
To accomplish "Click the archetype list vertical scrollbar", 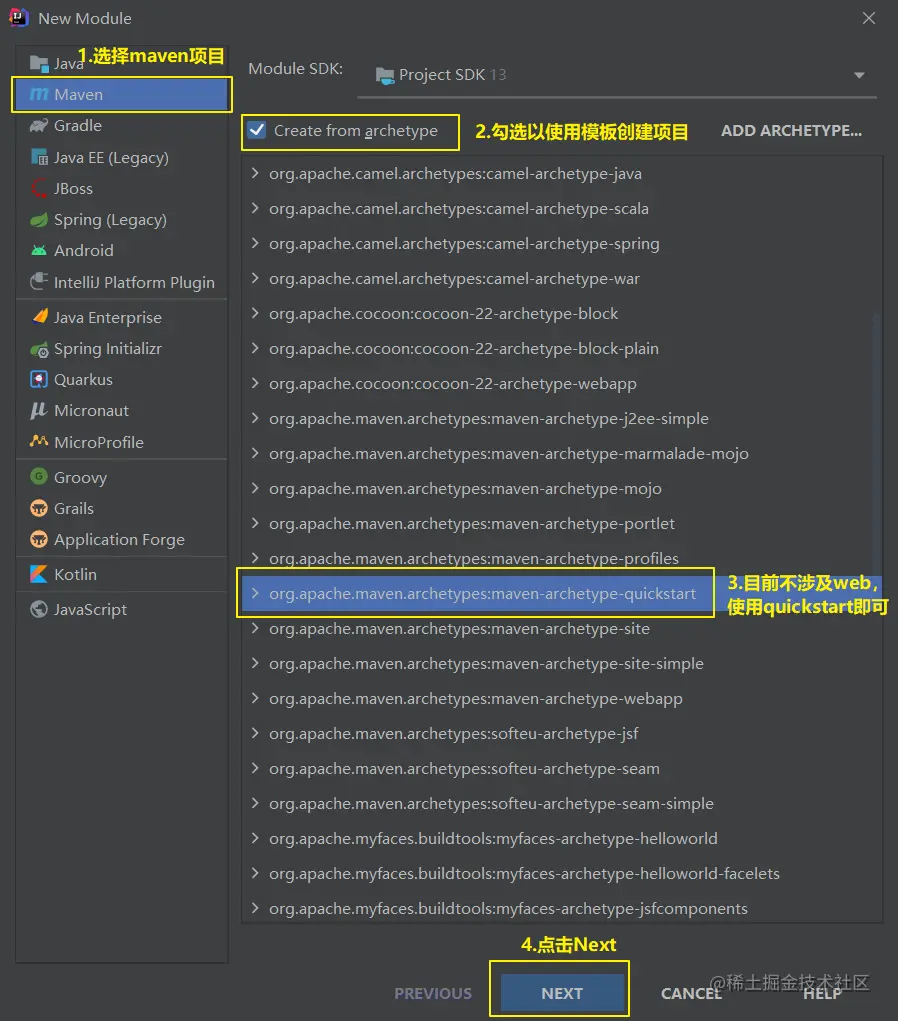I will point(877,443).
